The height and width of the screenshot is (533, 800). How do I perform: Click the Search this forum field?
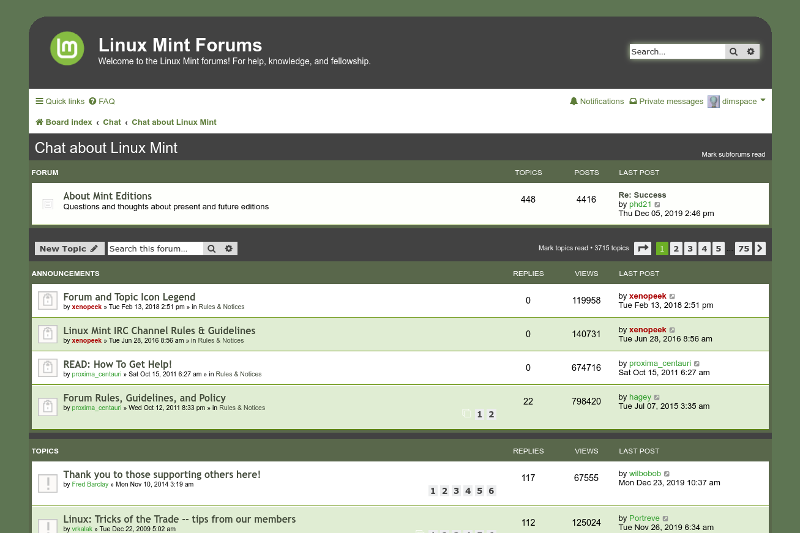click(155, 248)
